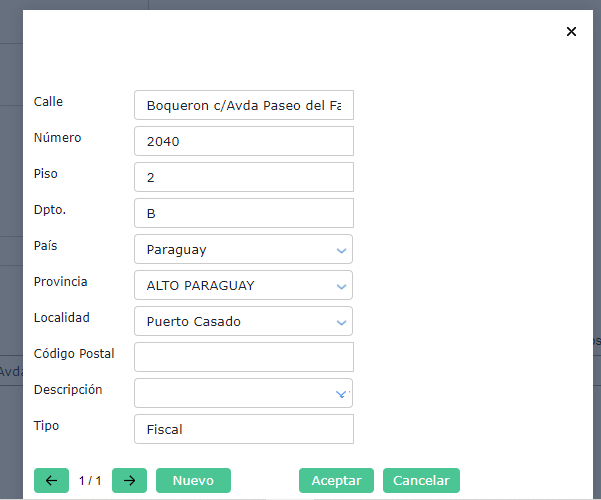
Task: Click the next record arrow button
Action: tap(129, 481)
